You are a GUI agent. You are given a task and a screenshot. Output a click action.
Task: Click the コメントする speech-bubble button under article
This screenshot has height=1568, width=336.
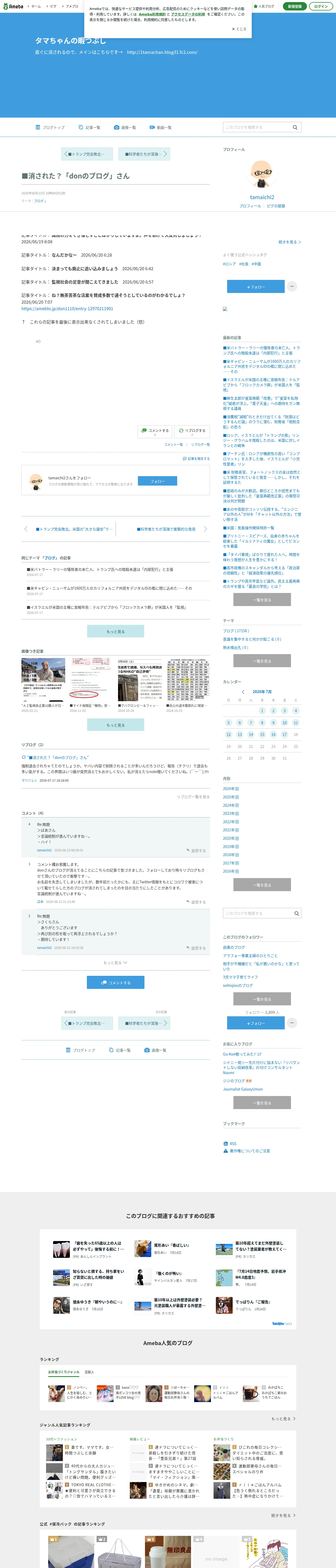click(x=154, y=431)
